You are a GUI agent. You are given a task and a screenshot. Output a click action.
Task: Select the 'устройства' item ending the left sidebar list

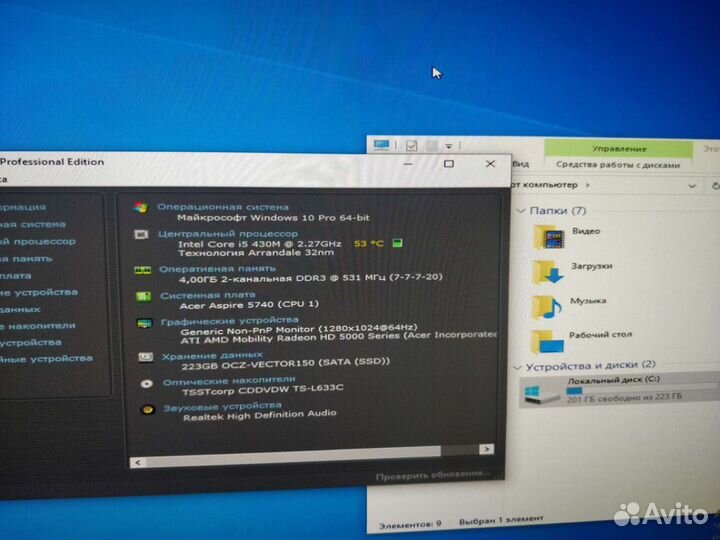tap(46, 359)
